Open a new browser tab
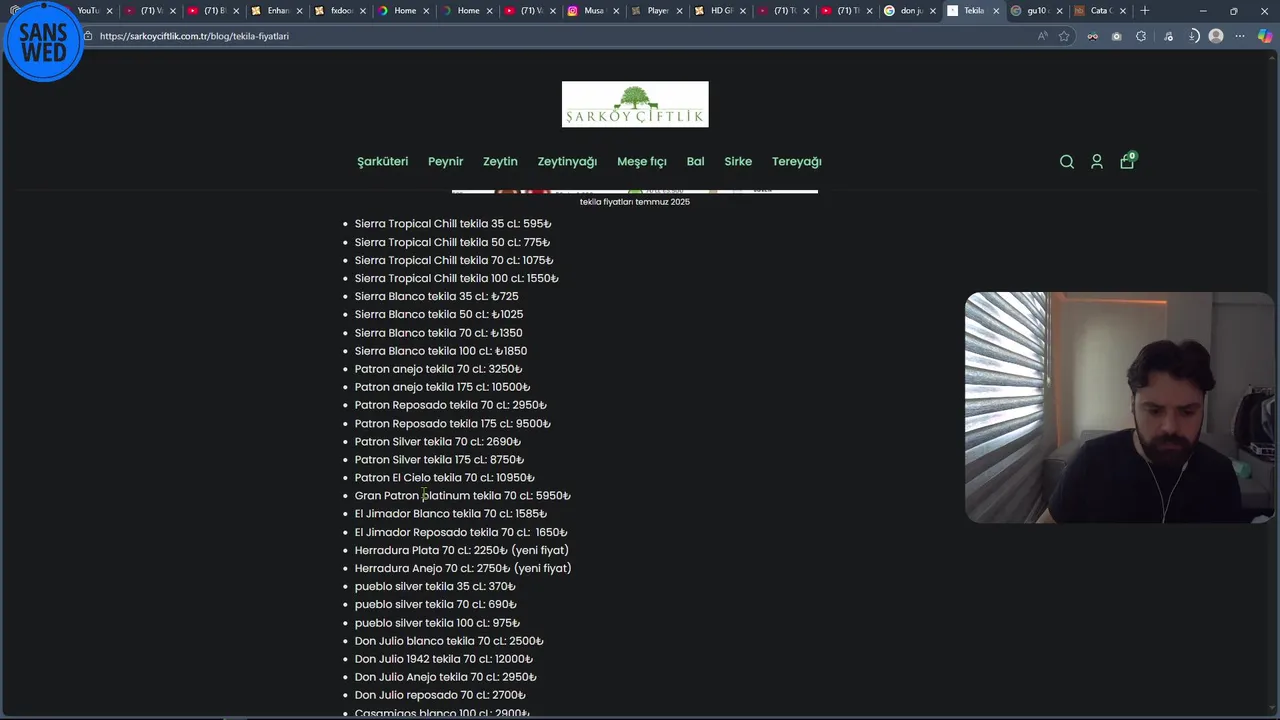 1145,11
